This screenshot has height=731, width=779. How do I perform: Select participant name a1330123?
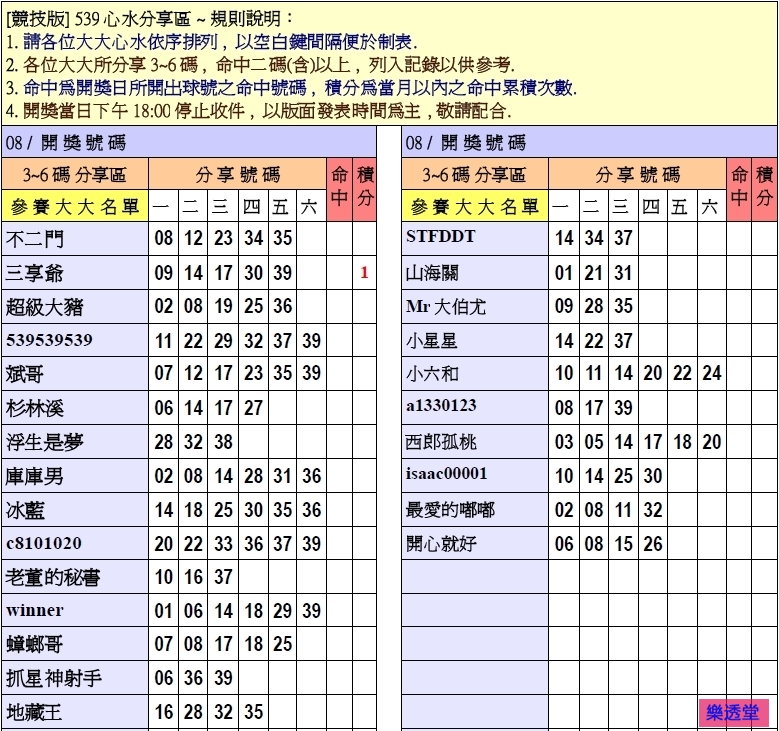pyautogui.click(x=441, y=406)
